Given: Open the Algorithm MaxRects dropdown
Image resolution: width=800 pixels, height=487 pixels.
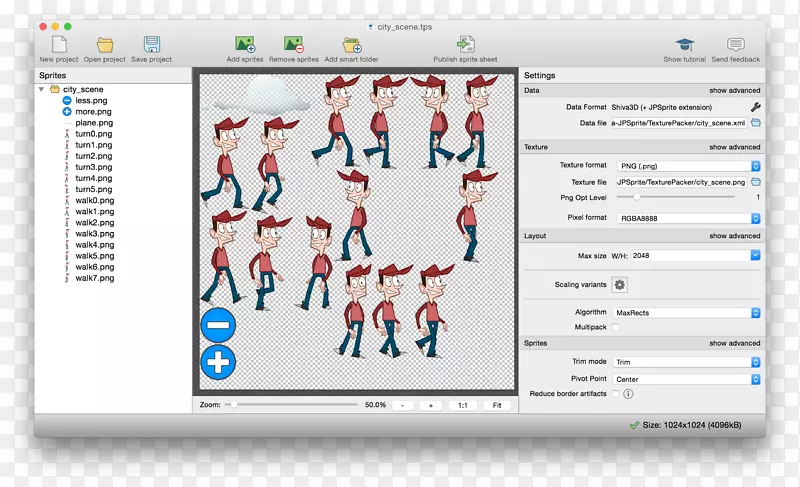Looking at the screenshot, I should point(686,313).
